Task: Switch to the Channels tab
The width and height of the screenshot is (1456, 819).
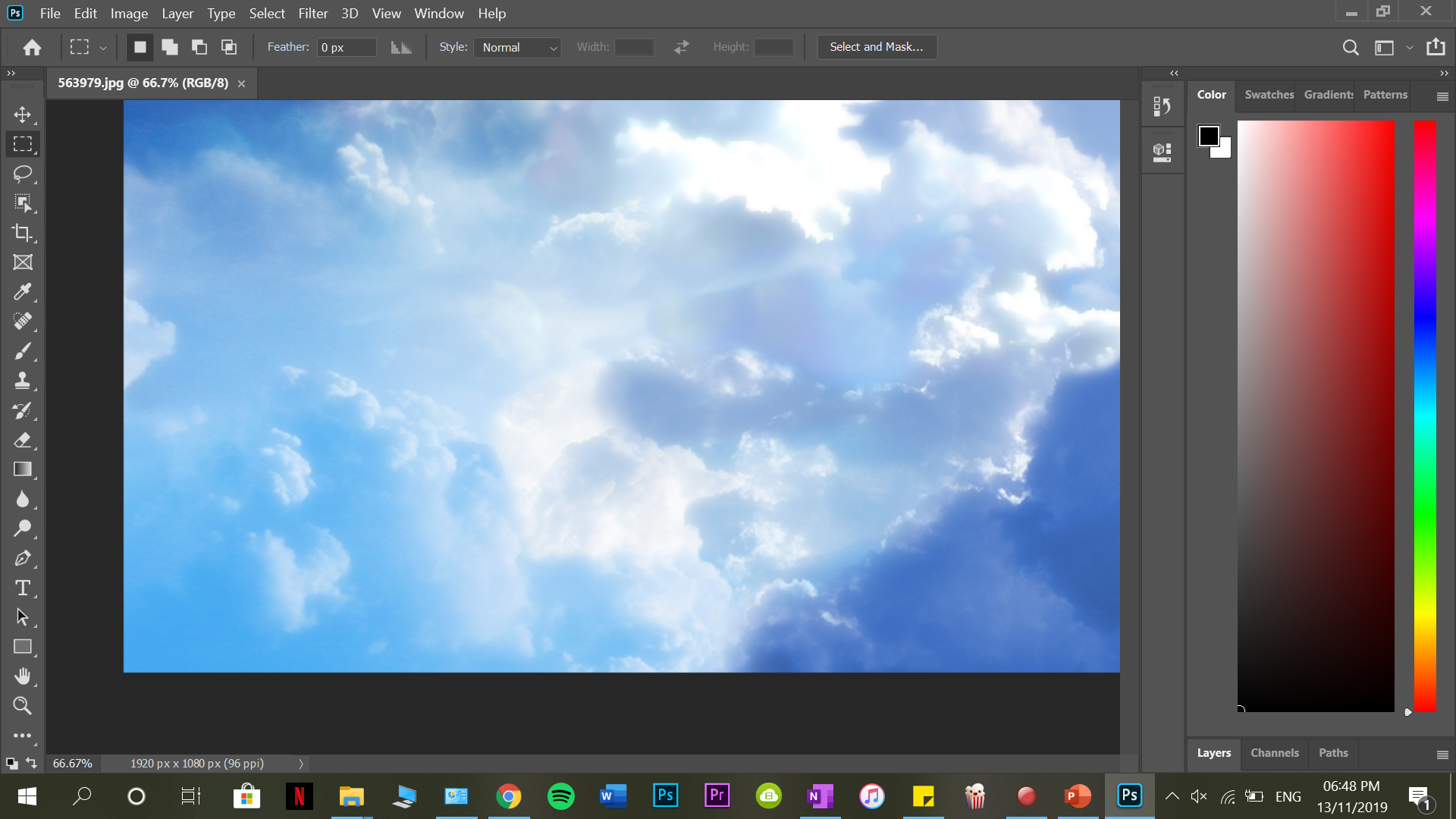Action: (1274, 752)
